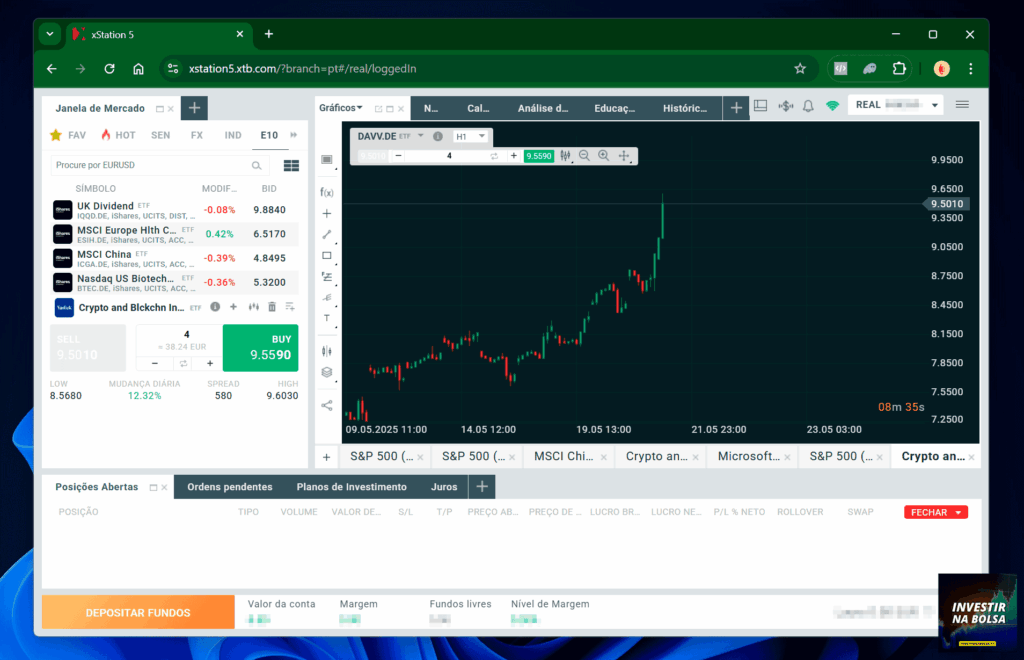Image resolution: width=1024 pixels, height=660 pixels.
Task: Open the layout icon in the top bar
Action: tap(760, 106)
